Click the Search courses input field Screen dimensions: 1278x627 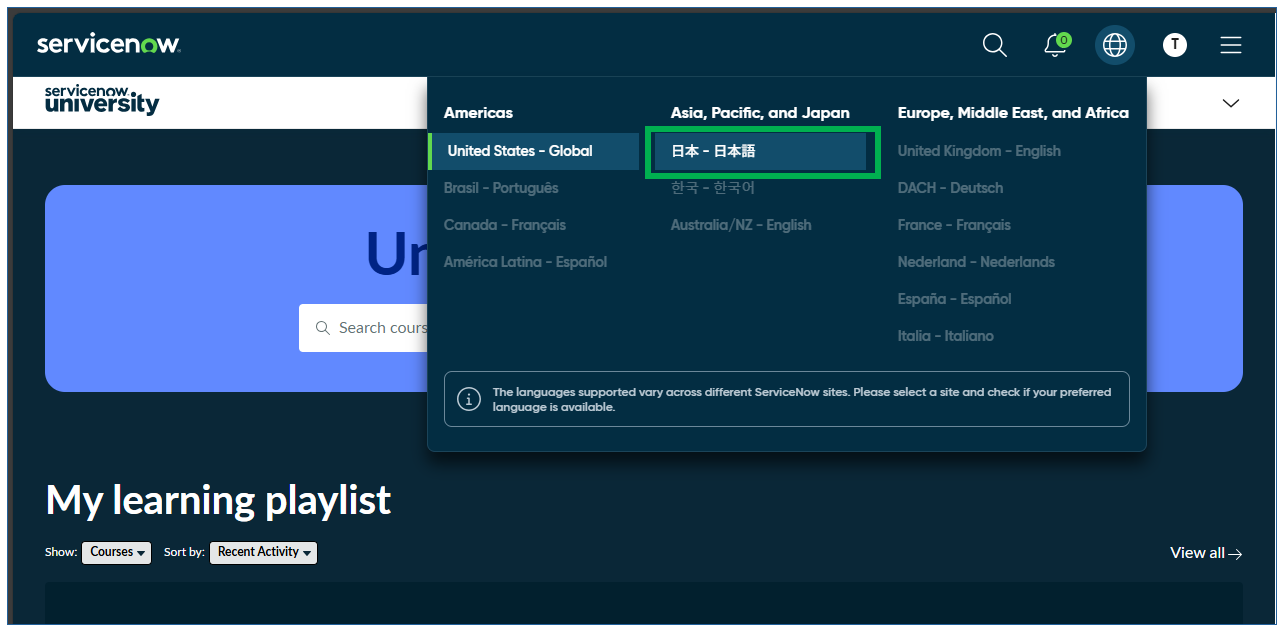pos(364,328)
